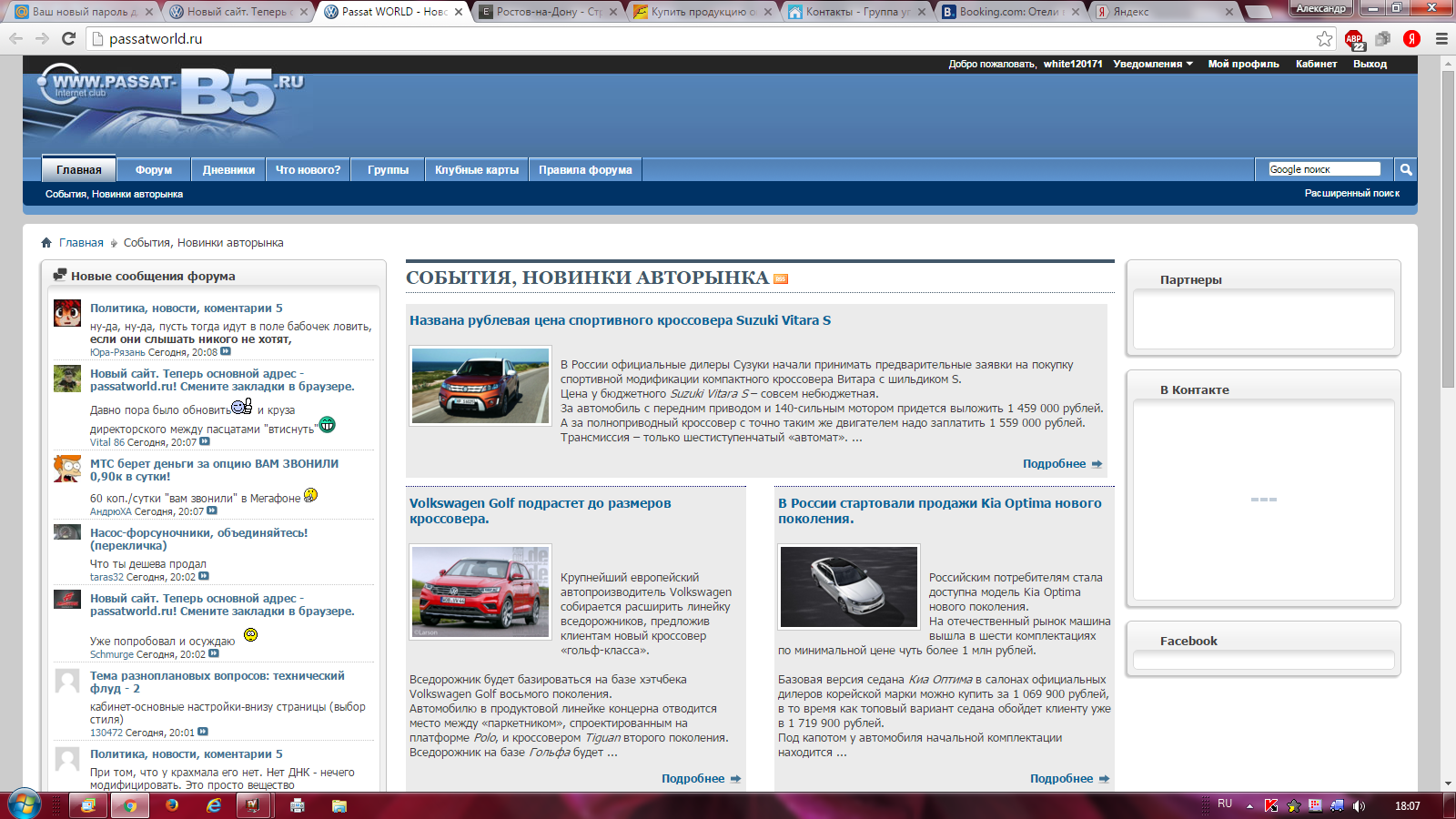
Task: Open Chrome hamburger menu
Action: (1441, 38)
